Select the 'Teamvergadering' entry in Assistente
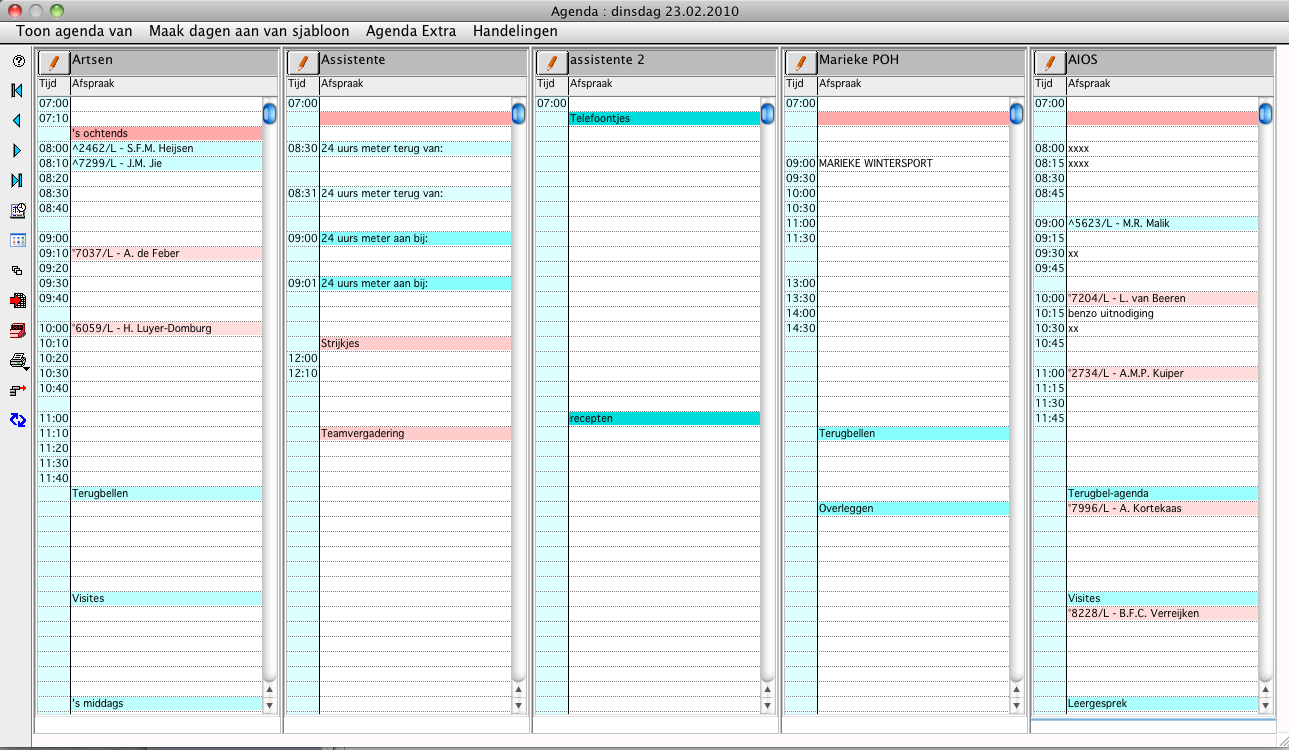The height and width of the screenshot is (750, 1289). (x=415, y=433)
